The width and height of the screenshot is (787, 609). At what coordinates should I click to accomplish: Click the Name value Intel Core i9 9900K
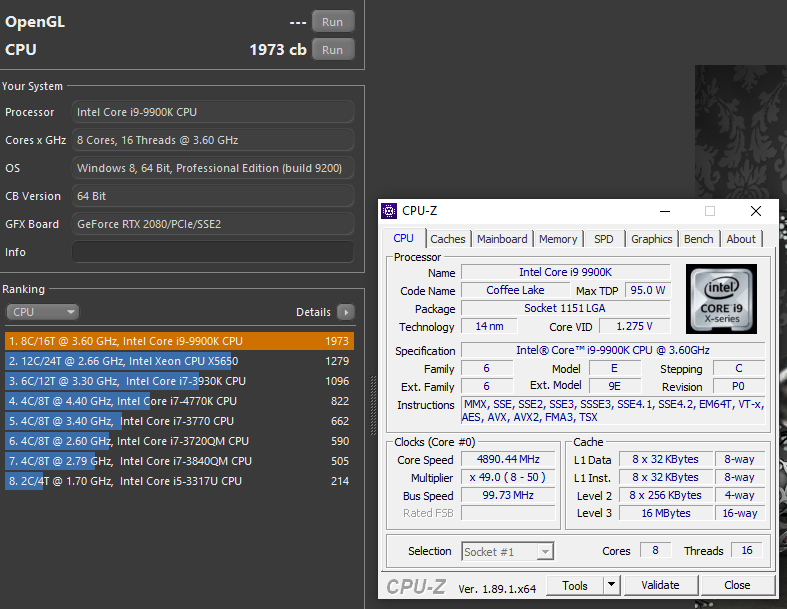[x=565, y=272]
